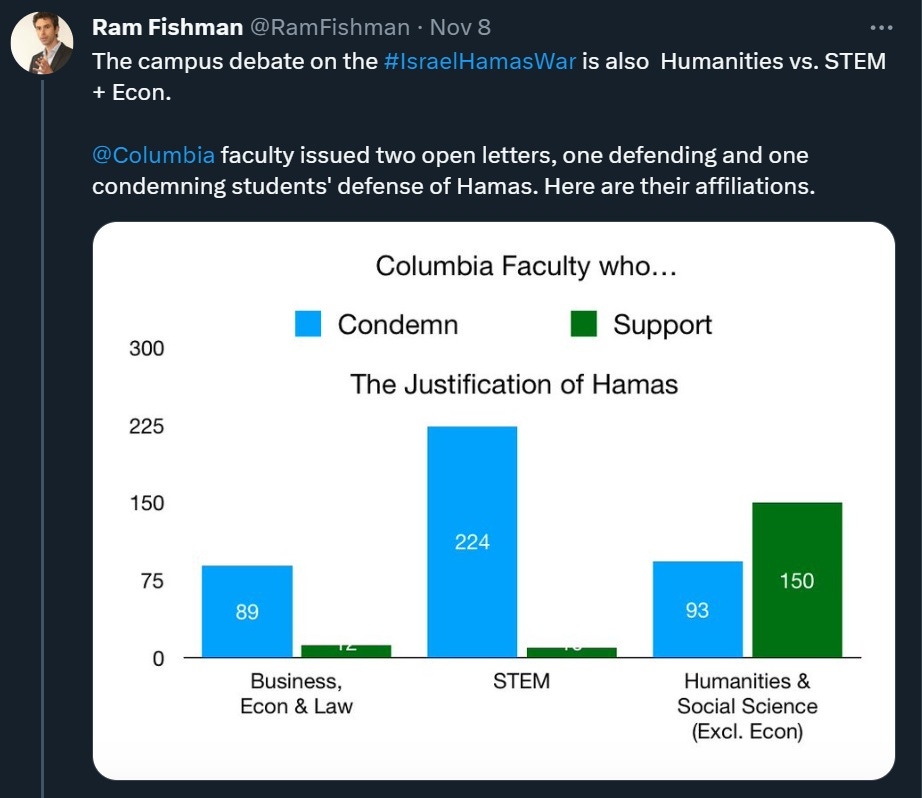Open the Nov 8 tweet timestamp

click(460, 27)
